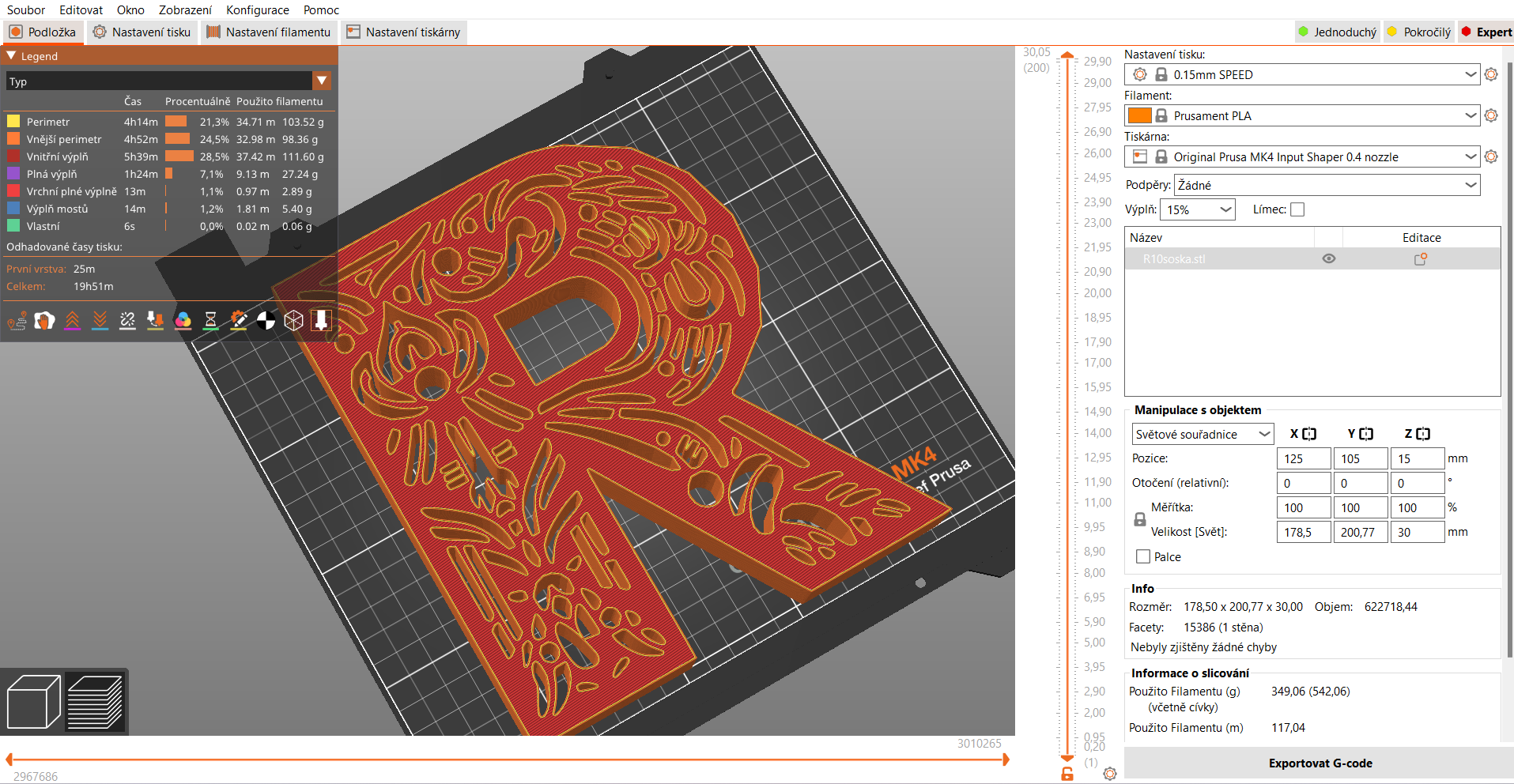Enable the Límec checkbox

pos(1297,209)
